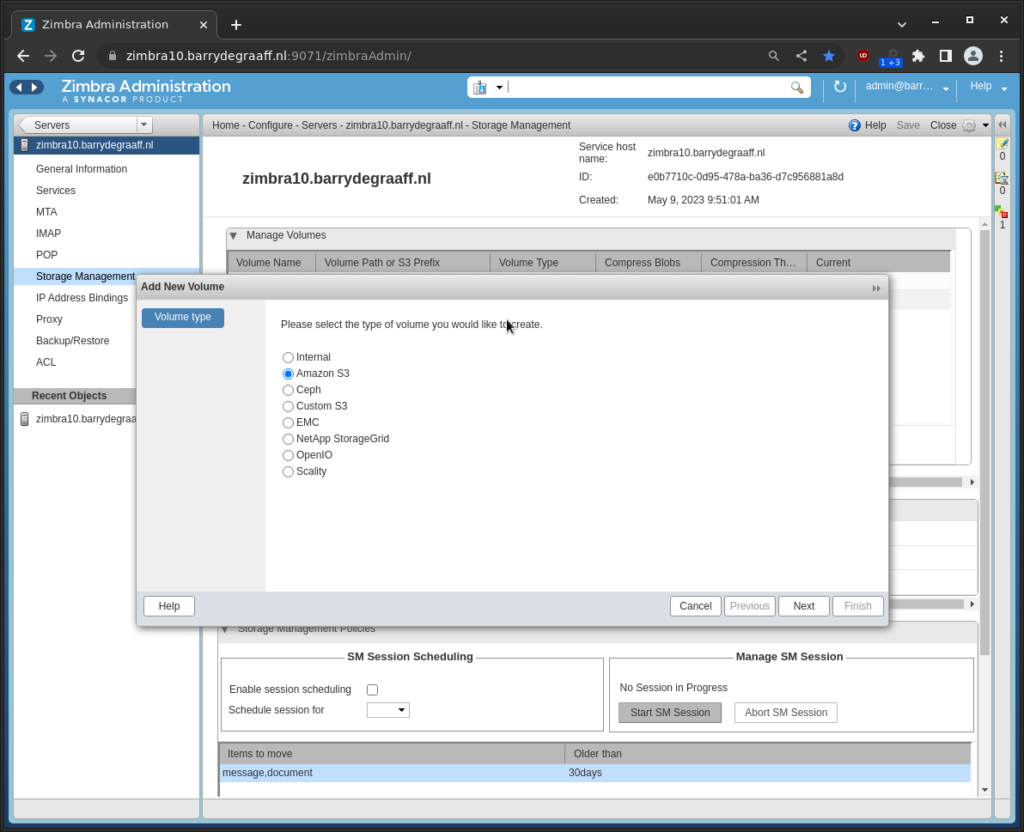
Task: Click the third status icon showing count 1
Action: coord(1002,212)
